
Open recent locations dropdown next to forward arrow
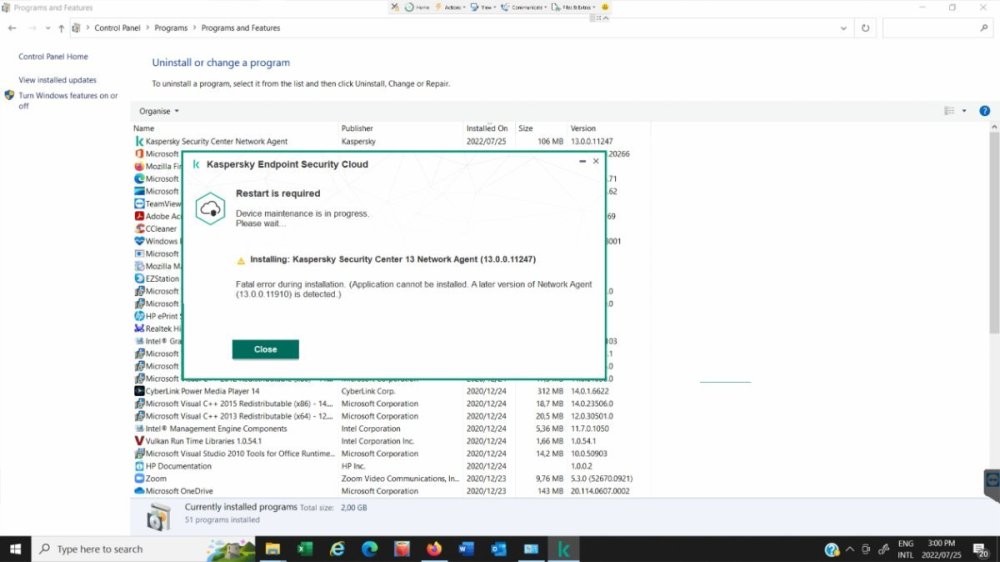tap(48, 28)
